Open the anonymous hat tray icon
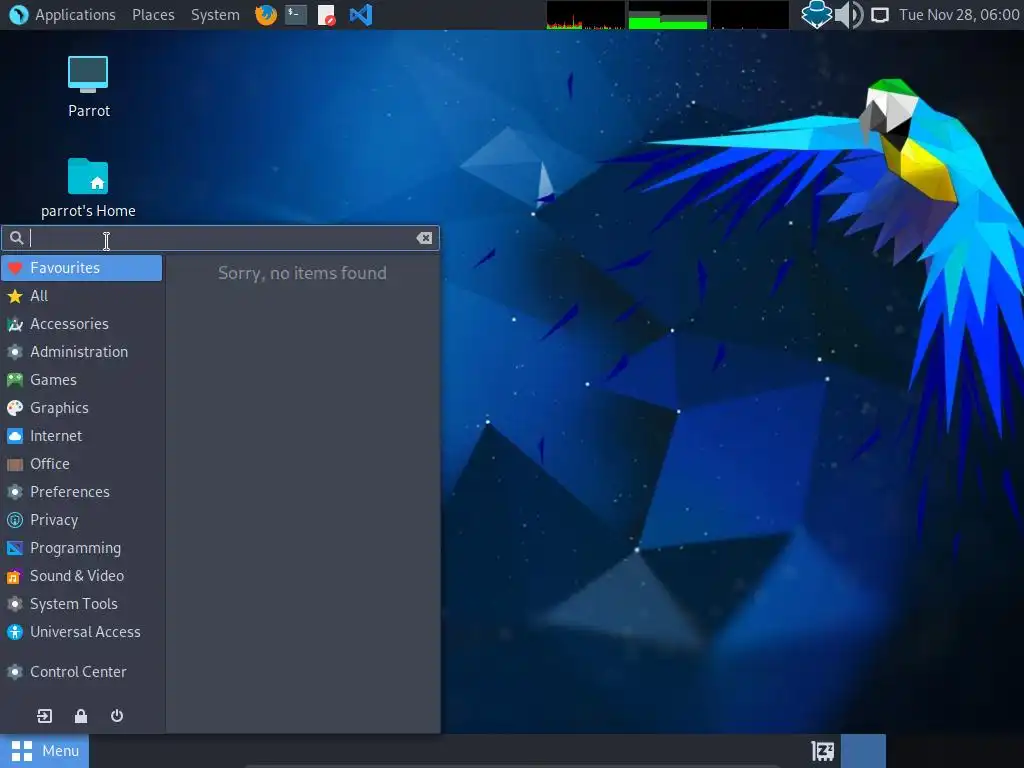Screen dimensions: 1024x768 tap(816, 14)
